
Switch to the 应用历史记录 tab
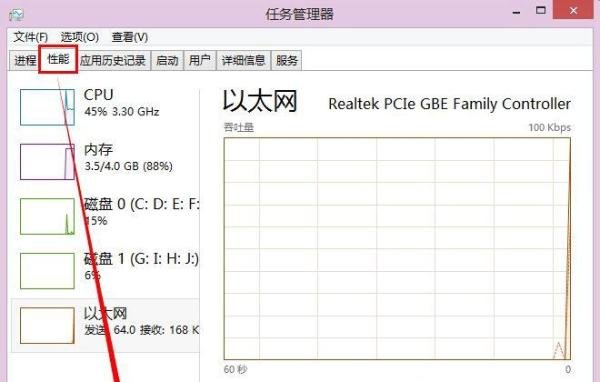113,60
